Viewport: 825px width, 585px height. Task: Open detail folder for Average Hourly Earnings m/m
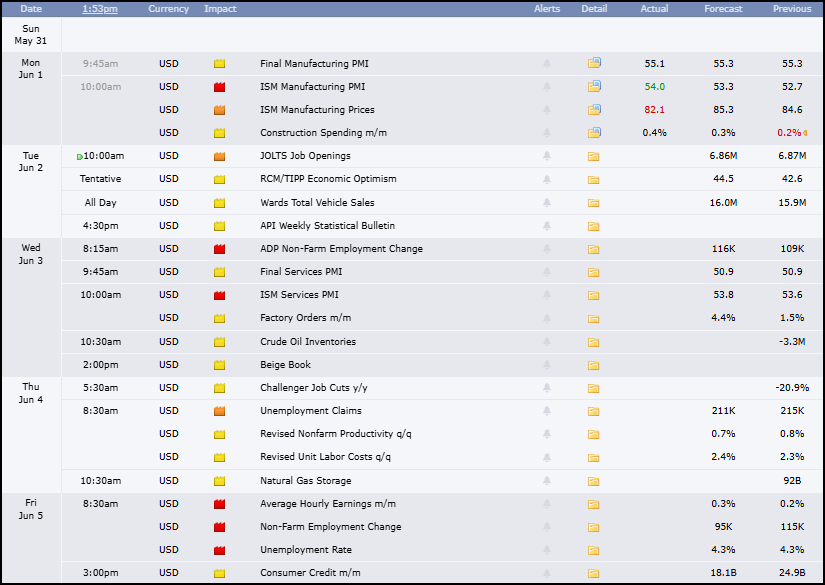[x=593, y=505]
